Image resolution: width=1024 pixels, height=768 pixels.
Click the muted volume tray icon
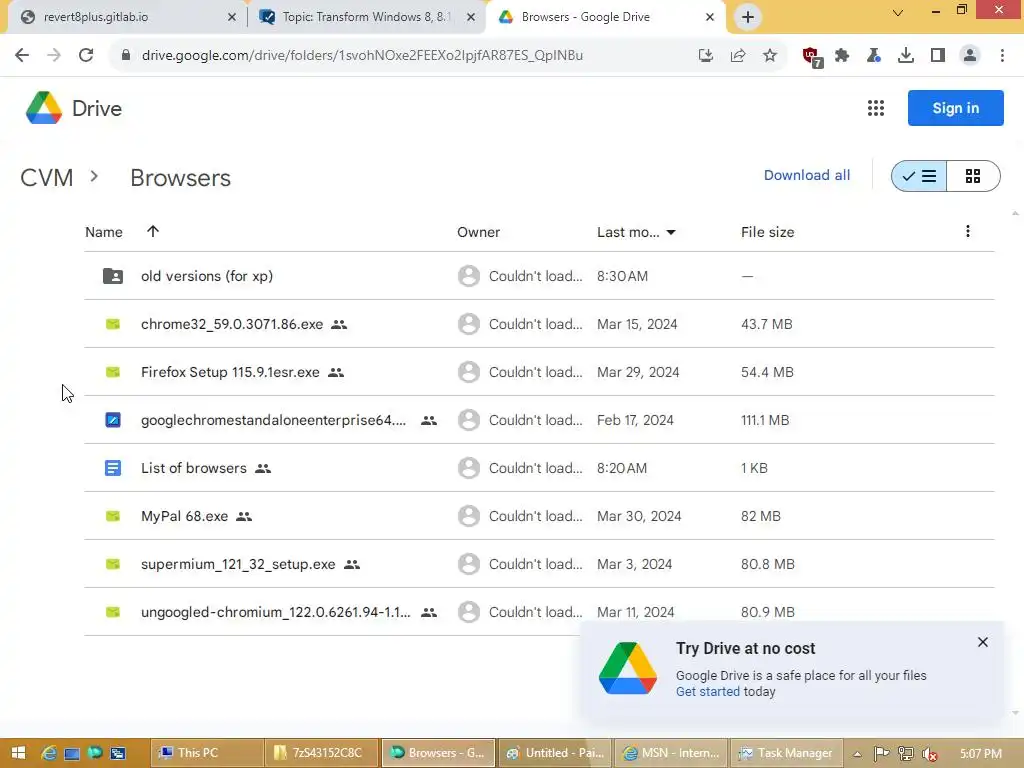(930, 754)
